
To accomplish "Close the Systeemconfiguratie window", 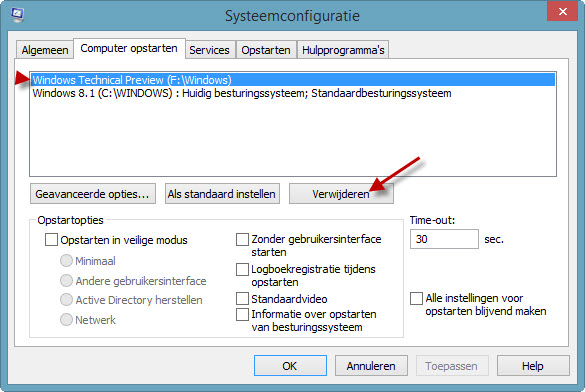I will (x=562, y=12).
